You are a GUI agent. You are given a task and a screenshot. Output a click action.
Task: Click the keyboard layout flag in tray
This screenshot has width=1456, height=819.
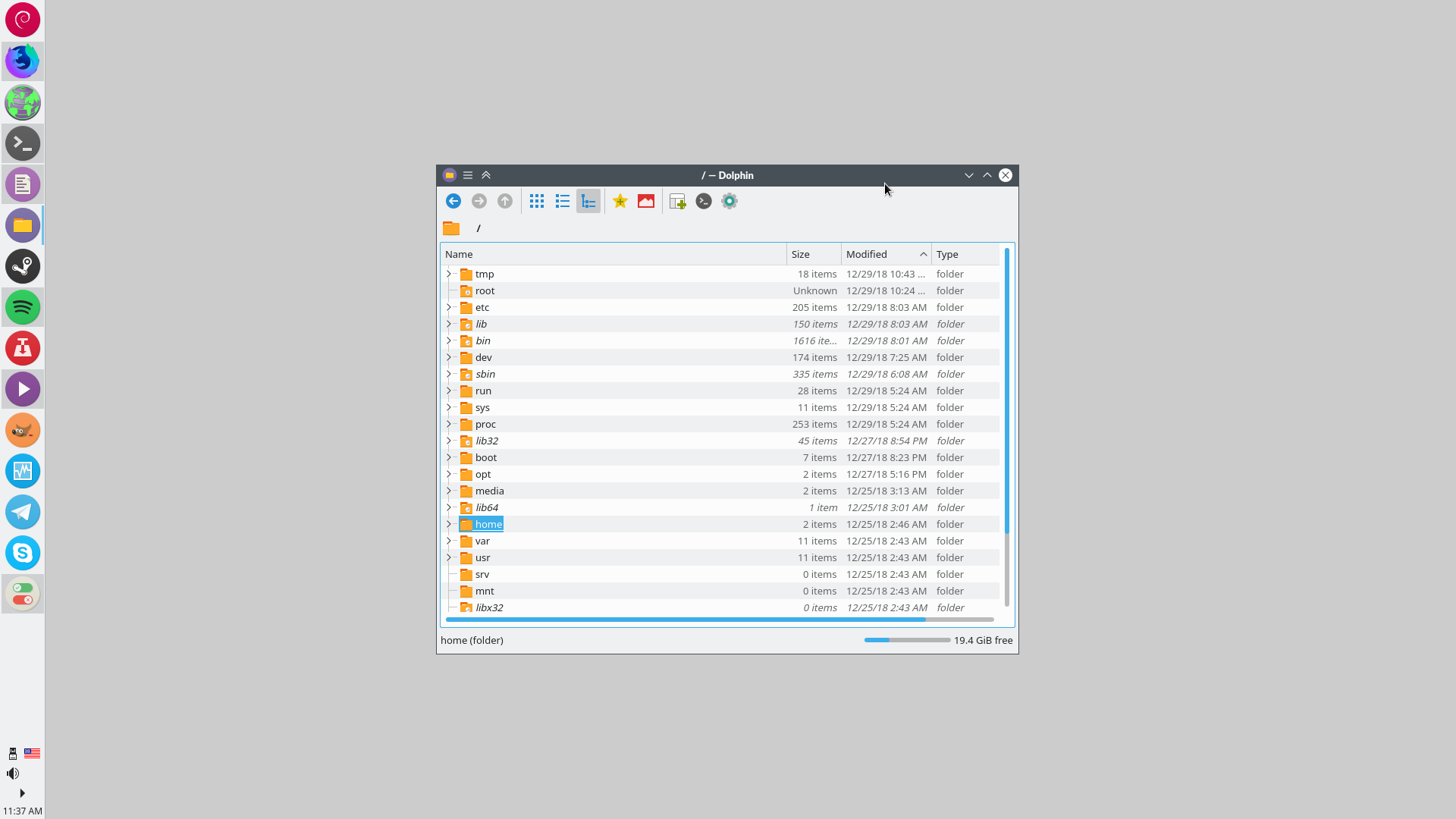click(32, 753)
